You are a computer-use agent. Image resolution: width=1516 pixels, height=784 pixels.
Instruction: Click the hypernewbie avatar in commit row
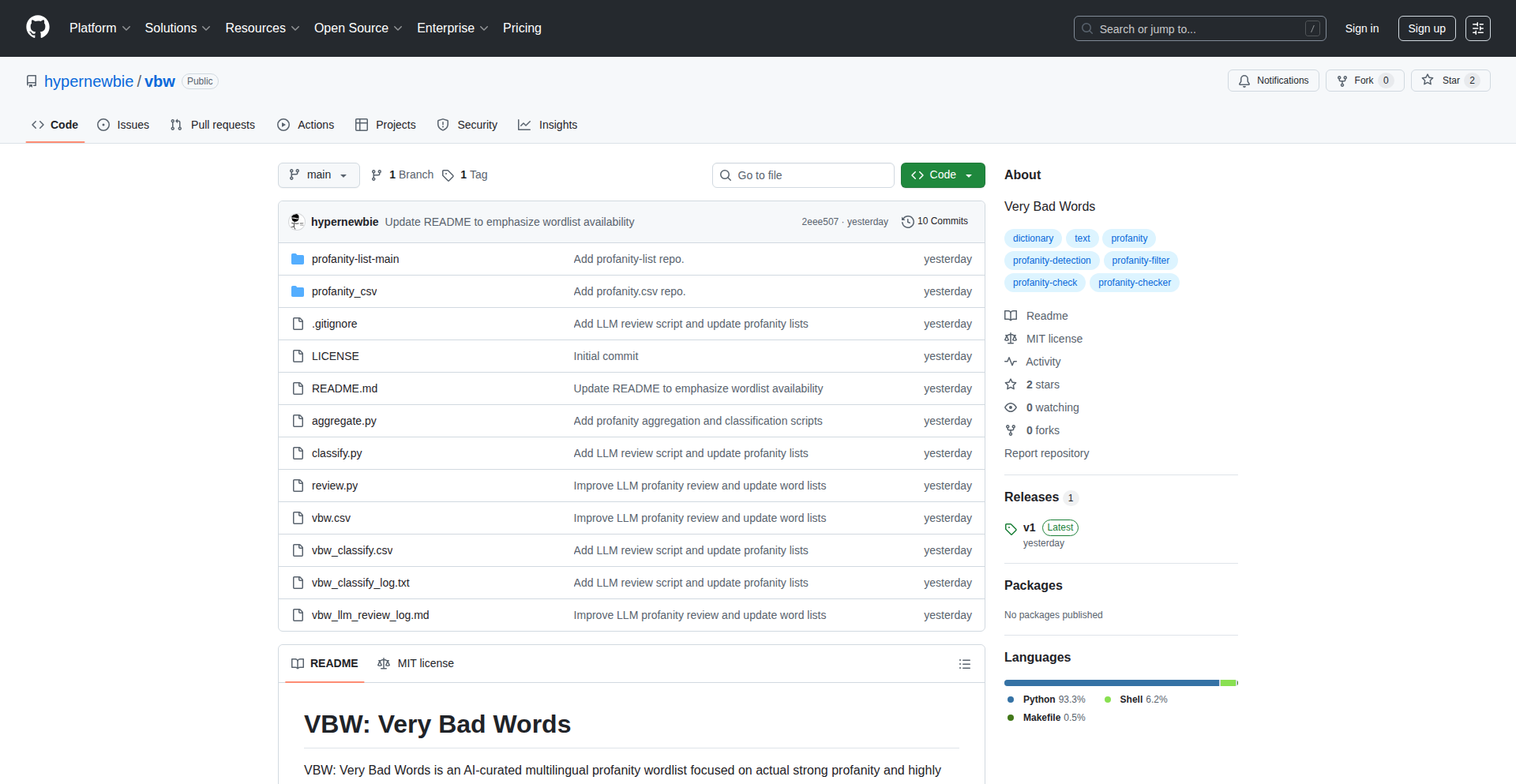click(x=297, y=222)
